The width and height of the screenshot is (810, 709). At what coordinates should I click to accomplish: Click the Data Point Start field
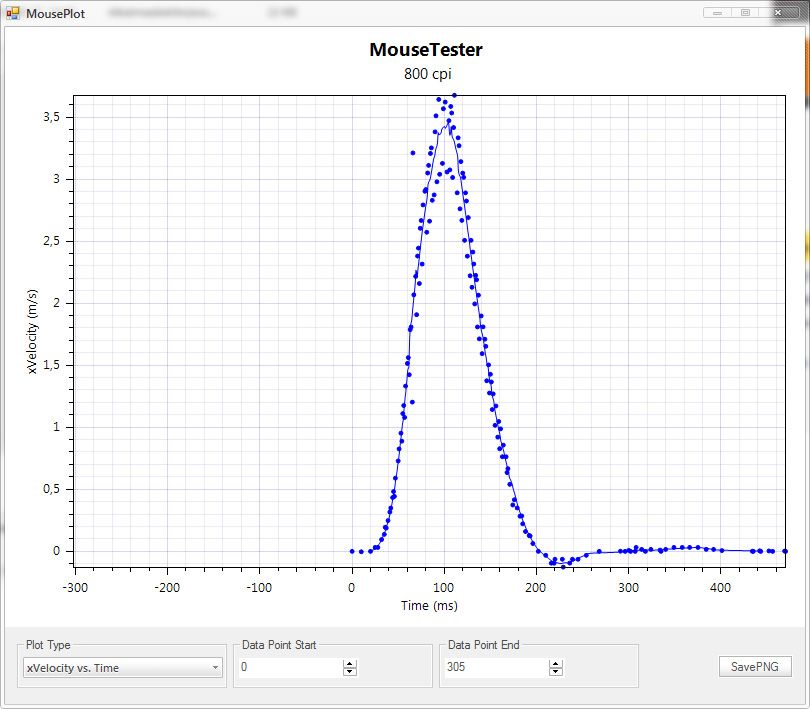(x=290, y=667)
